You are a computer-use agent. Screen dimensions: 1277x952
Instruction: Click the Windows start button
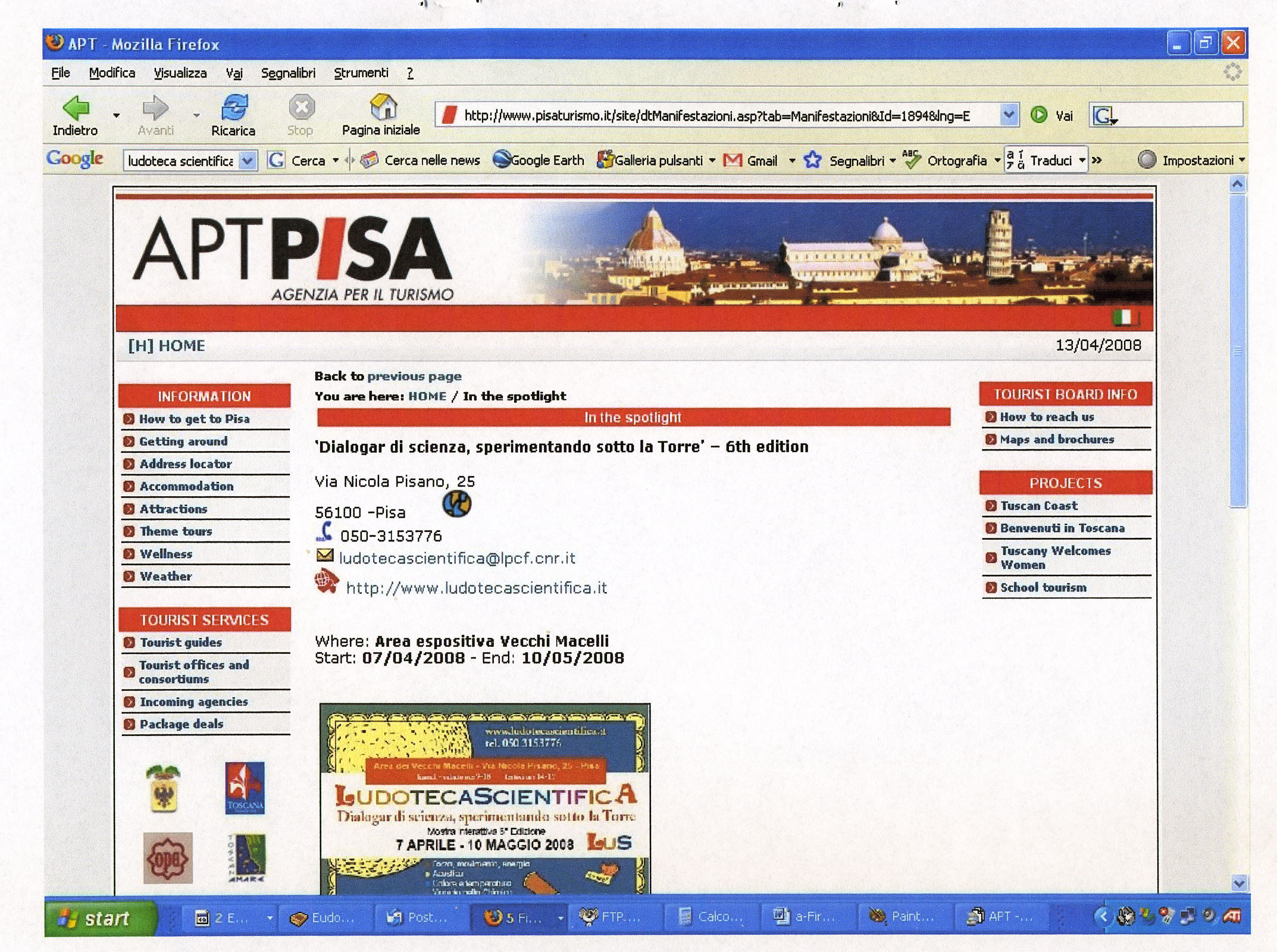click(100, 918)
